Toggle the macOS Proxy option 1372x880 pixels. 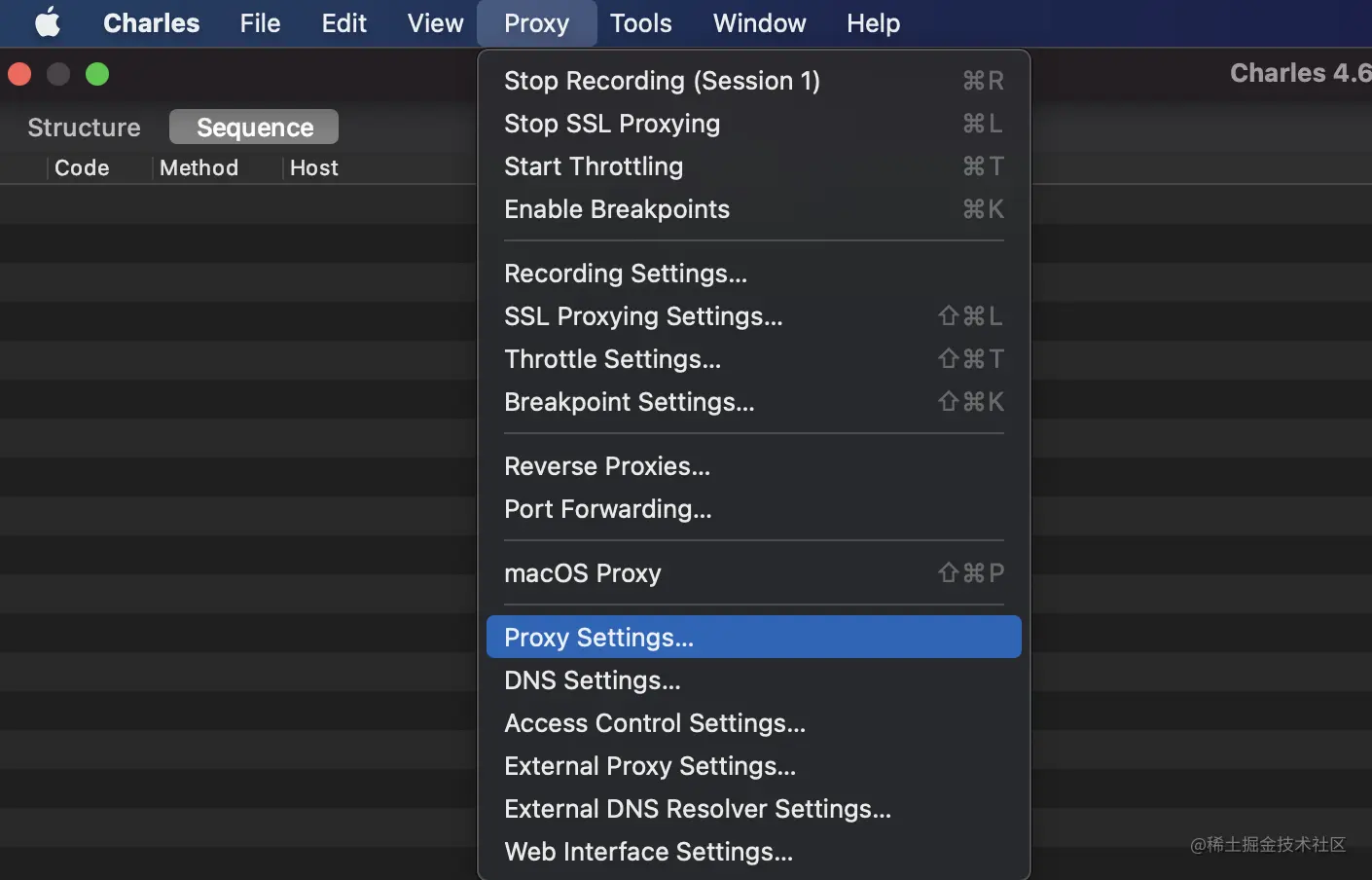[x=583, y=573]
